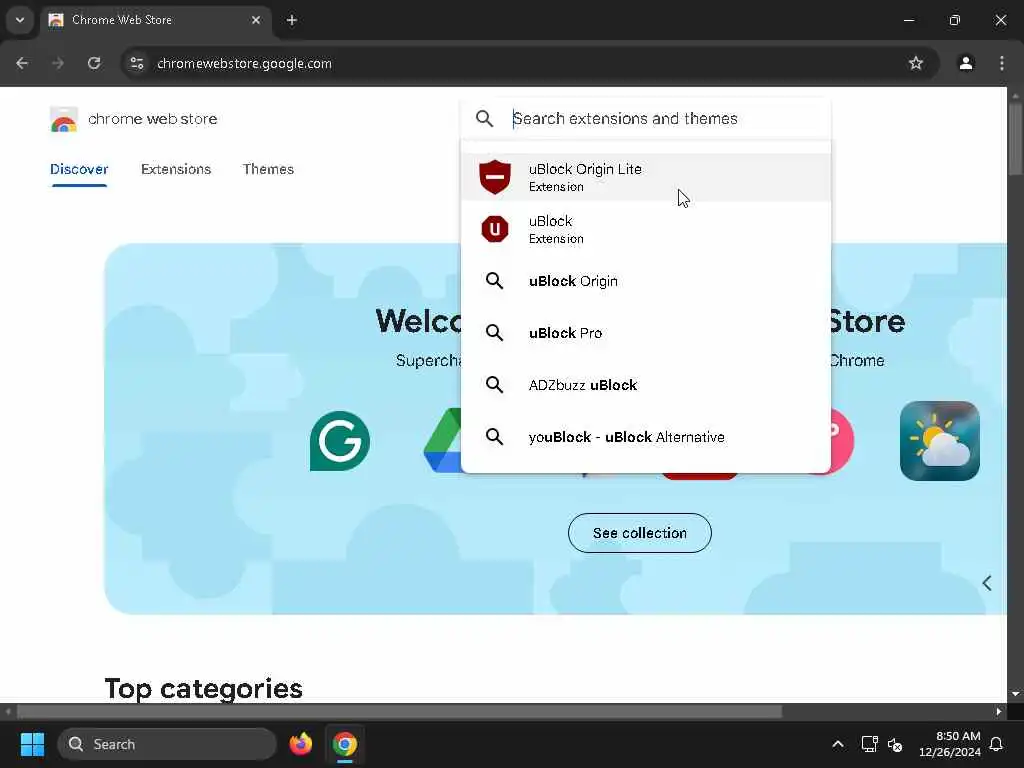Click magnifier icon beside ADZbuzz uBlock
The width and height of the screenshot is (1024, 768).
coord(494,385)
